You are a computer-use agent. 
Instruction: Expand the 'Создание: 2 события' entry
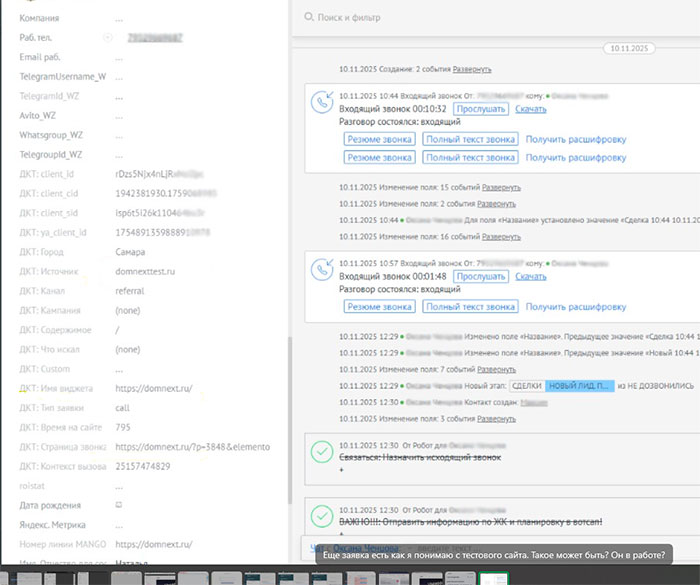point(472,69)
